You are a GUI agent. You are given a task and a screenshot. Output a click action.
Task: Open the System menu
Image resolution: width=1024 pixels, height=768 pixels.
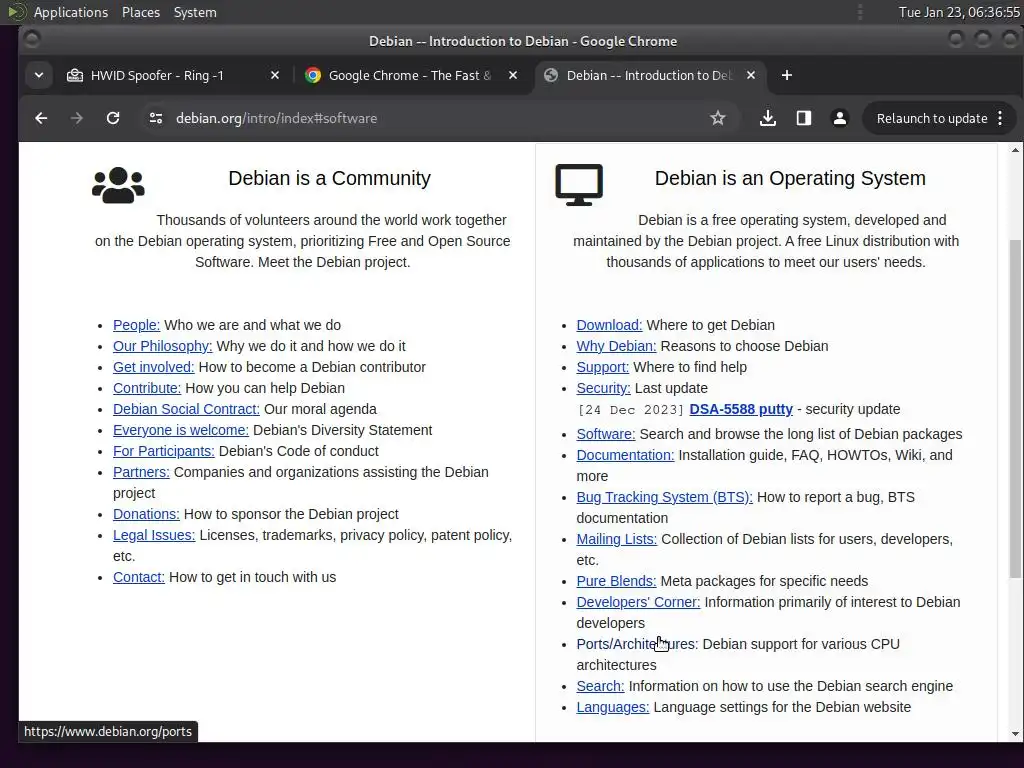(195, 12)
